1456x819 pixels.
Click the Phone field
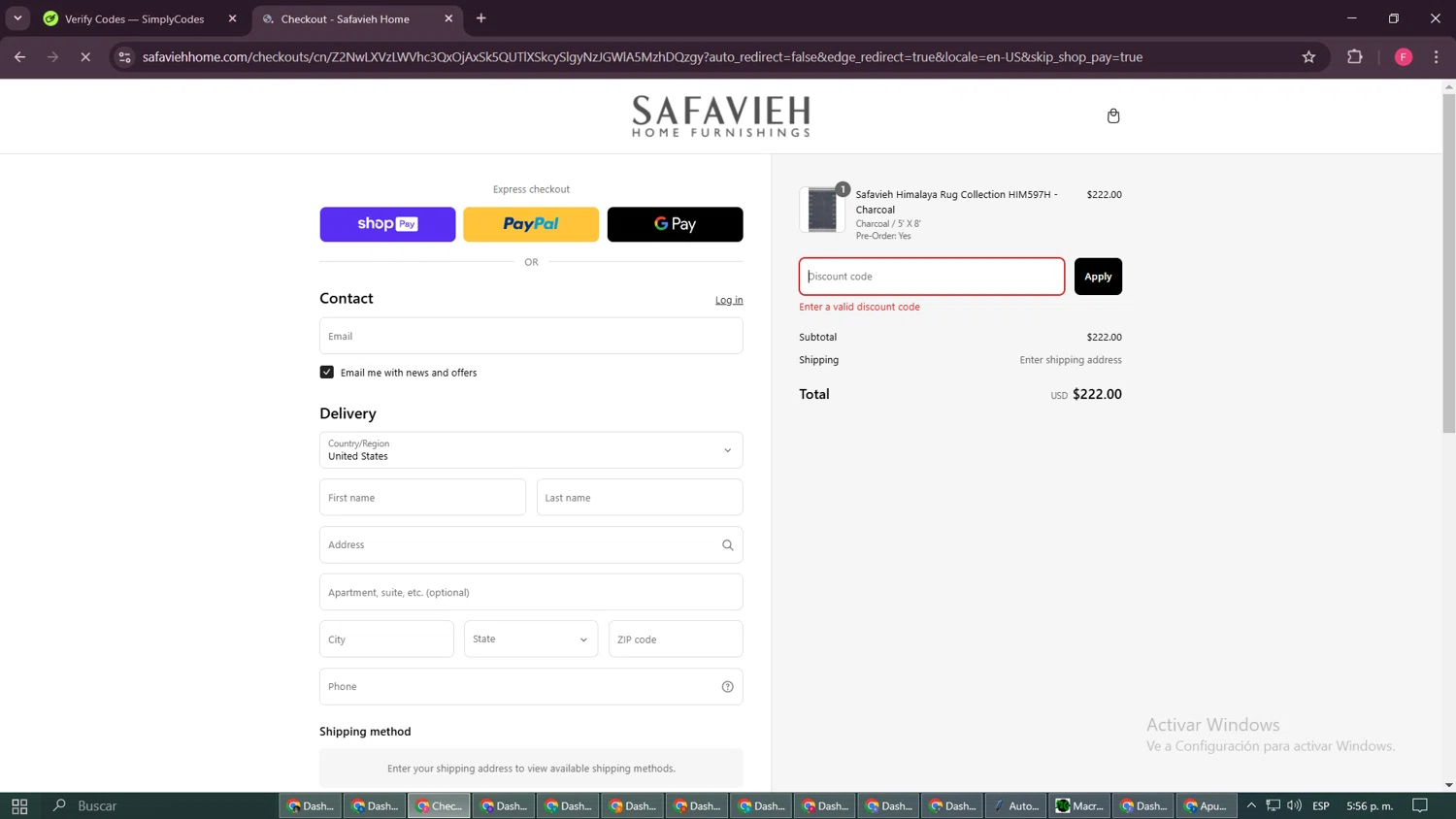pyautogui.click(x=531, y=687)
